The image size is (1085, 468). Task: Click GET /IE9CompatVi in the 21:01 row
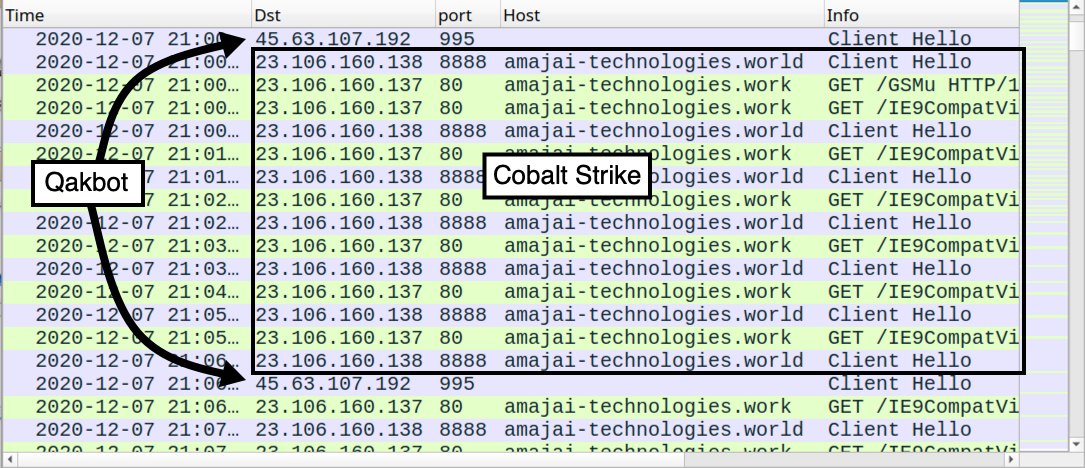pos(923,154)
